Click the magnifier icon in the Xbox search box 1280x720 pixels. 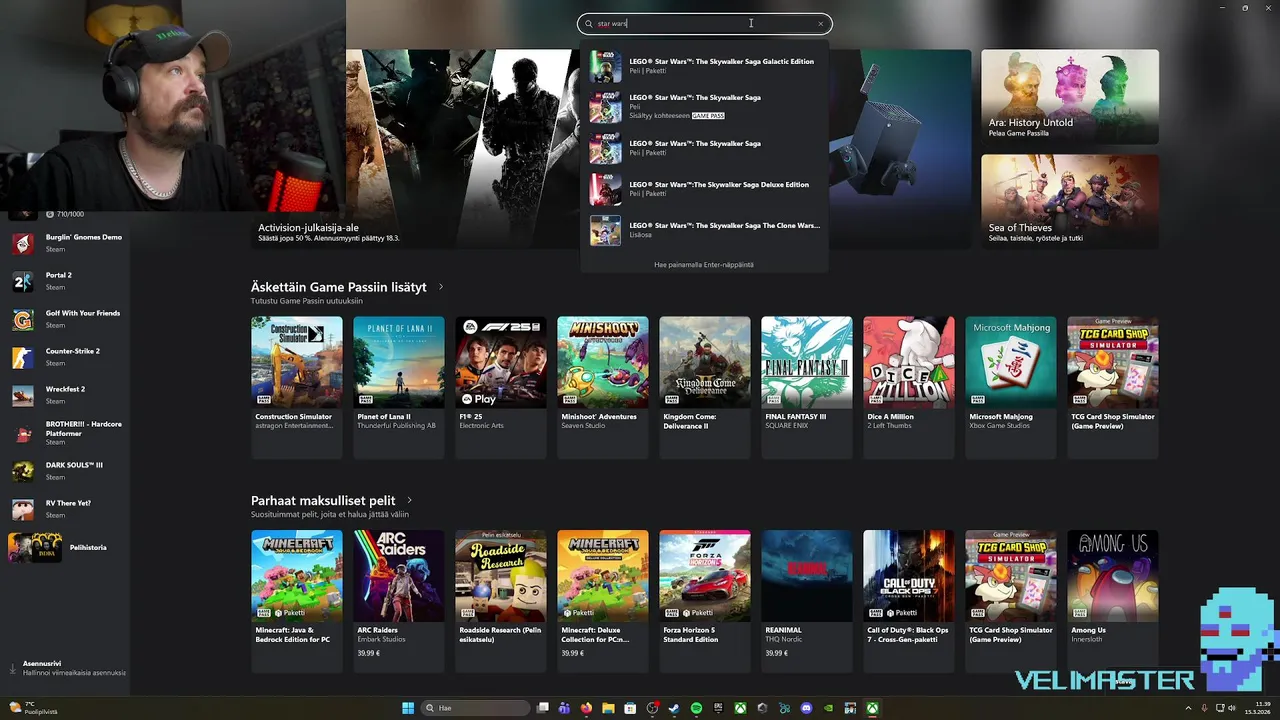click(x=589, y=24)
